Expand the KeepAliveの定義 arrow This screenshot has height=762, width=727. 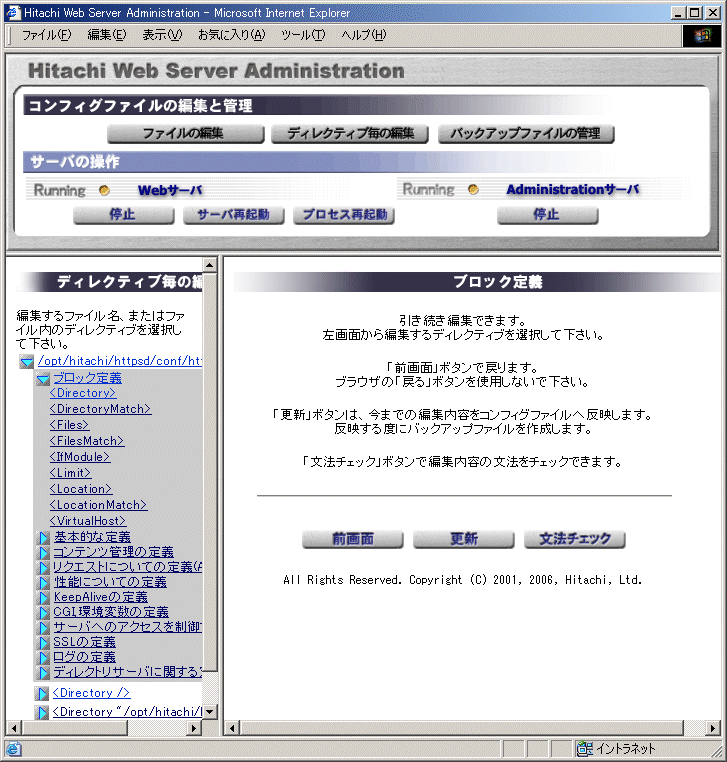pyautogui.click(x=44, y=598)
